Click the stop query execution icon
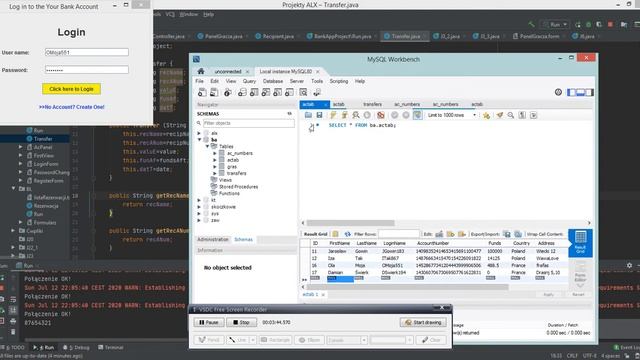Screen dimensions: 640x360 pos(367,115)
